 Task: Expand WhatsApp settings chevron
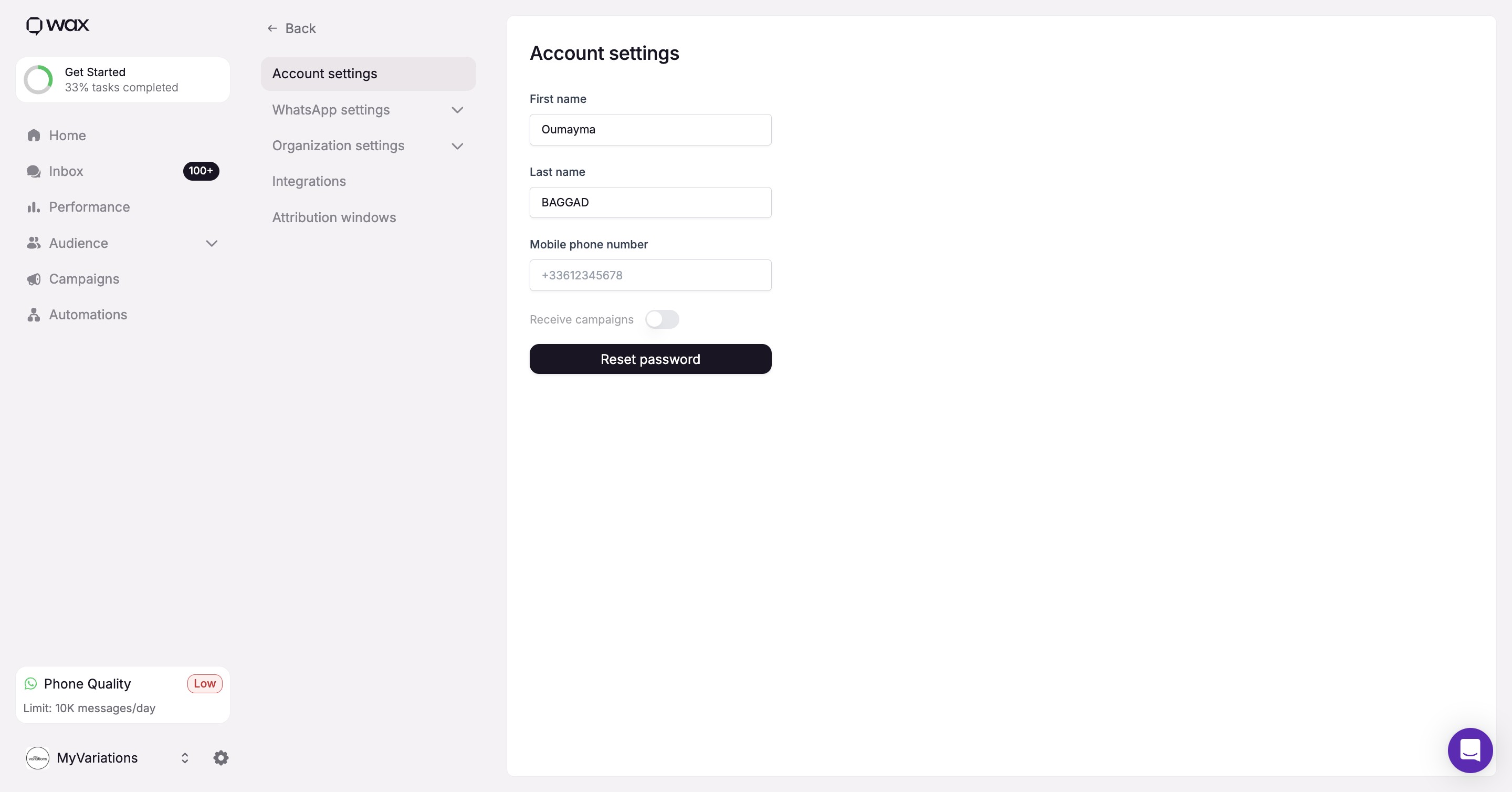coord(457,110)
